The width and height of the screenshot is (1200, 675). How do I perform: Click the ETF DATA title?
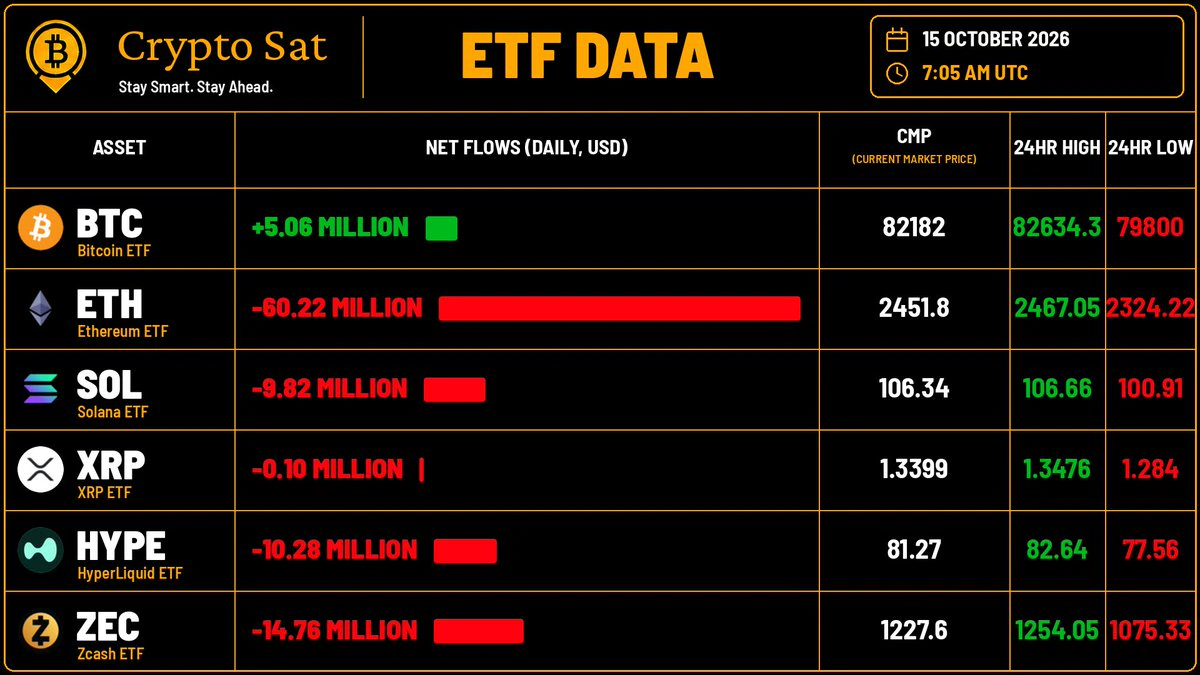[587, 56]
